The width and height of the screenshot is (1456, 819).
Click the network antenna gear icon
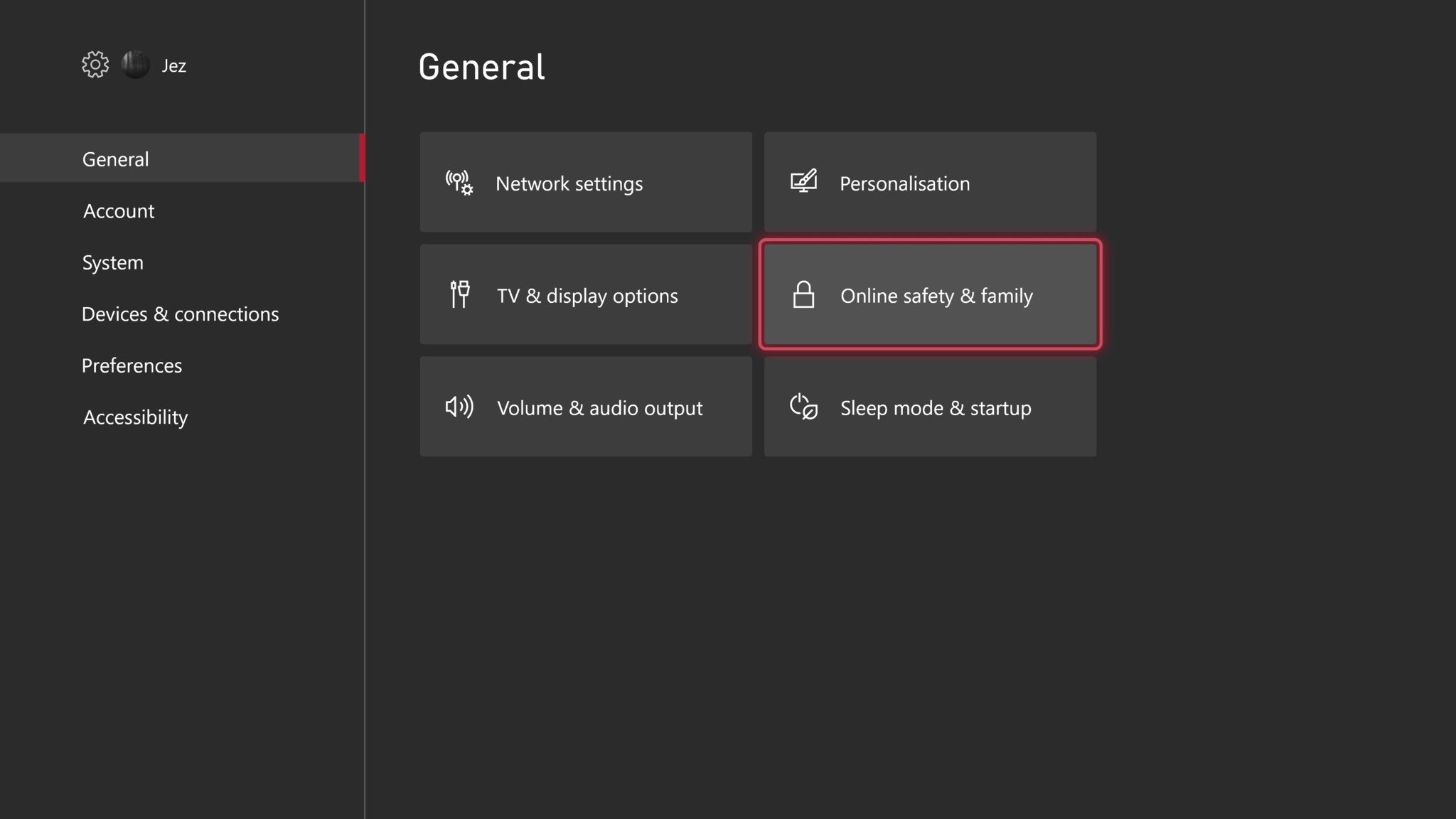pos(459,183)
